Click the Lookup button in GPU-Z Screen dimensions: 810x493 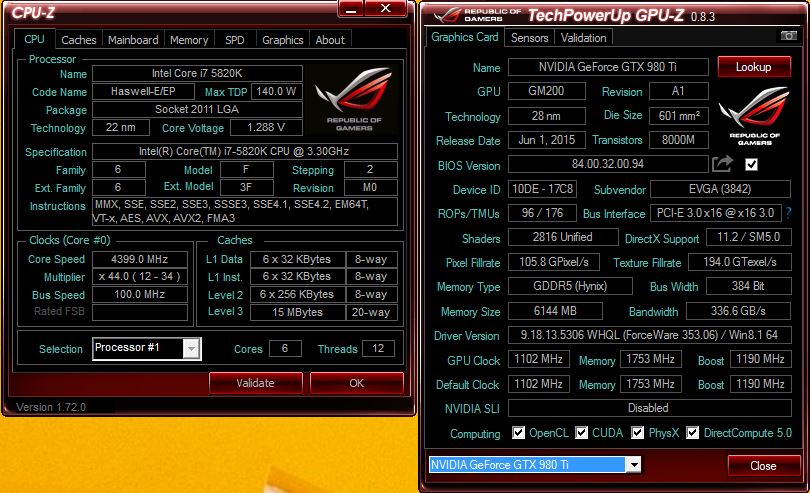coord(754,67)
